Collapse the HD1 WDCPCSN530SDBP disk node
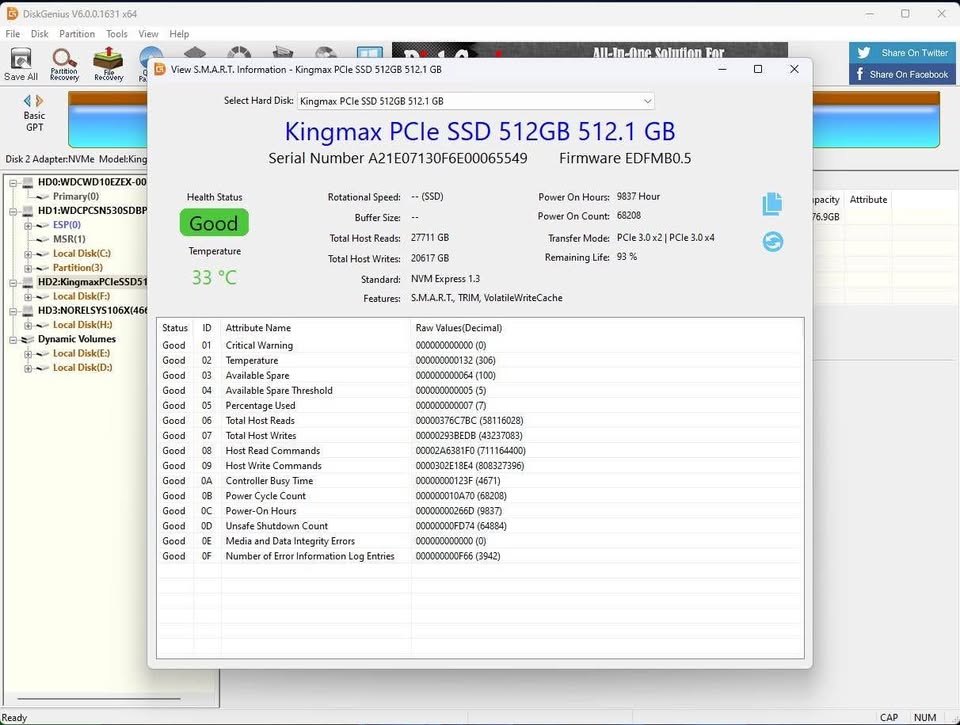Screen dimensions: 960x725 coord(13,211)
